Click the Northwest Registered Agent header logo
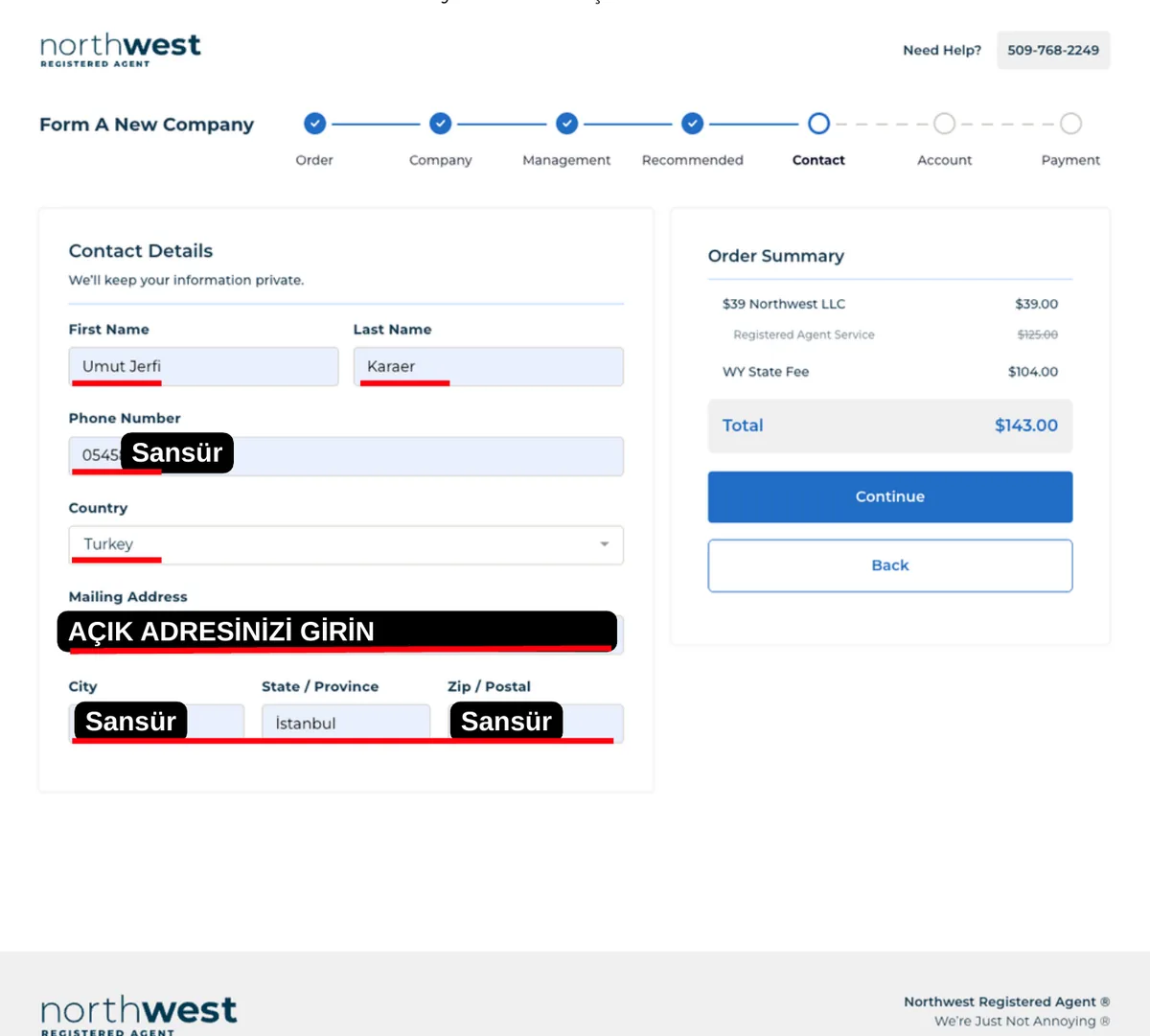This screenshot has width=1150, height=1036. coord(121,50)
